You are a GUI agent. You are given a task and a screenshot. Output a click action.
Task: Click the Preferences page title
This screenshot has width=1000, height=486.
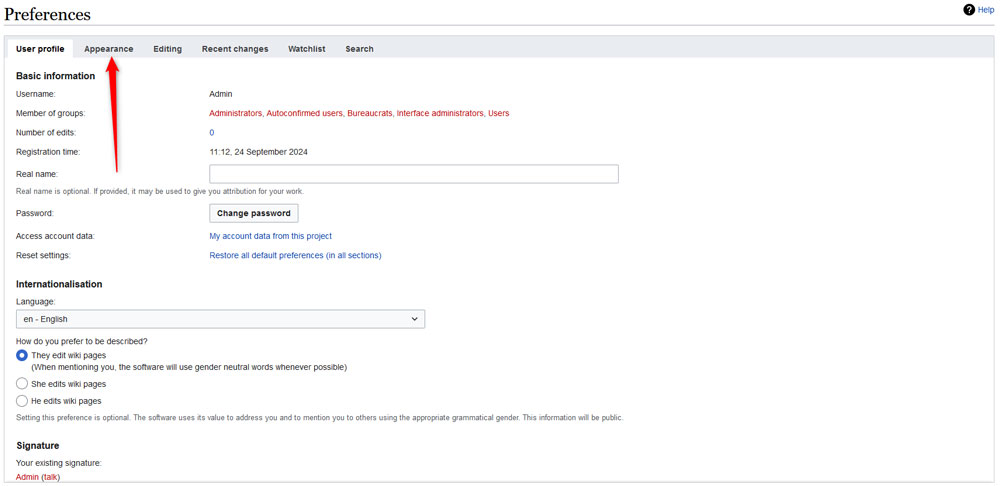pyautogui.click(x=48, y=14)
